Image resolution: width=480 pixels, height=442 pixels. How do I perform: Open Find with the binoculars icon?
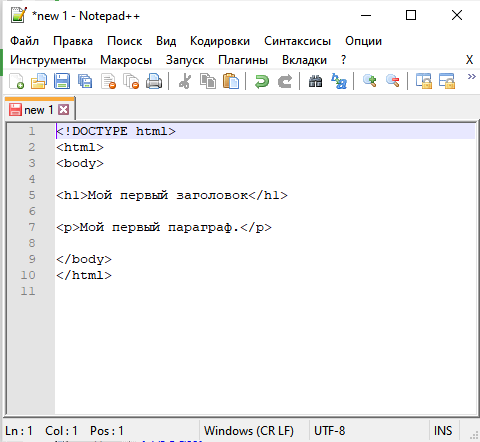(315, 81)
